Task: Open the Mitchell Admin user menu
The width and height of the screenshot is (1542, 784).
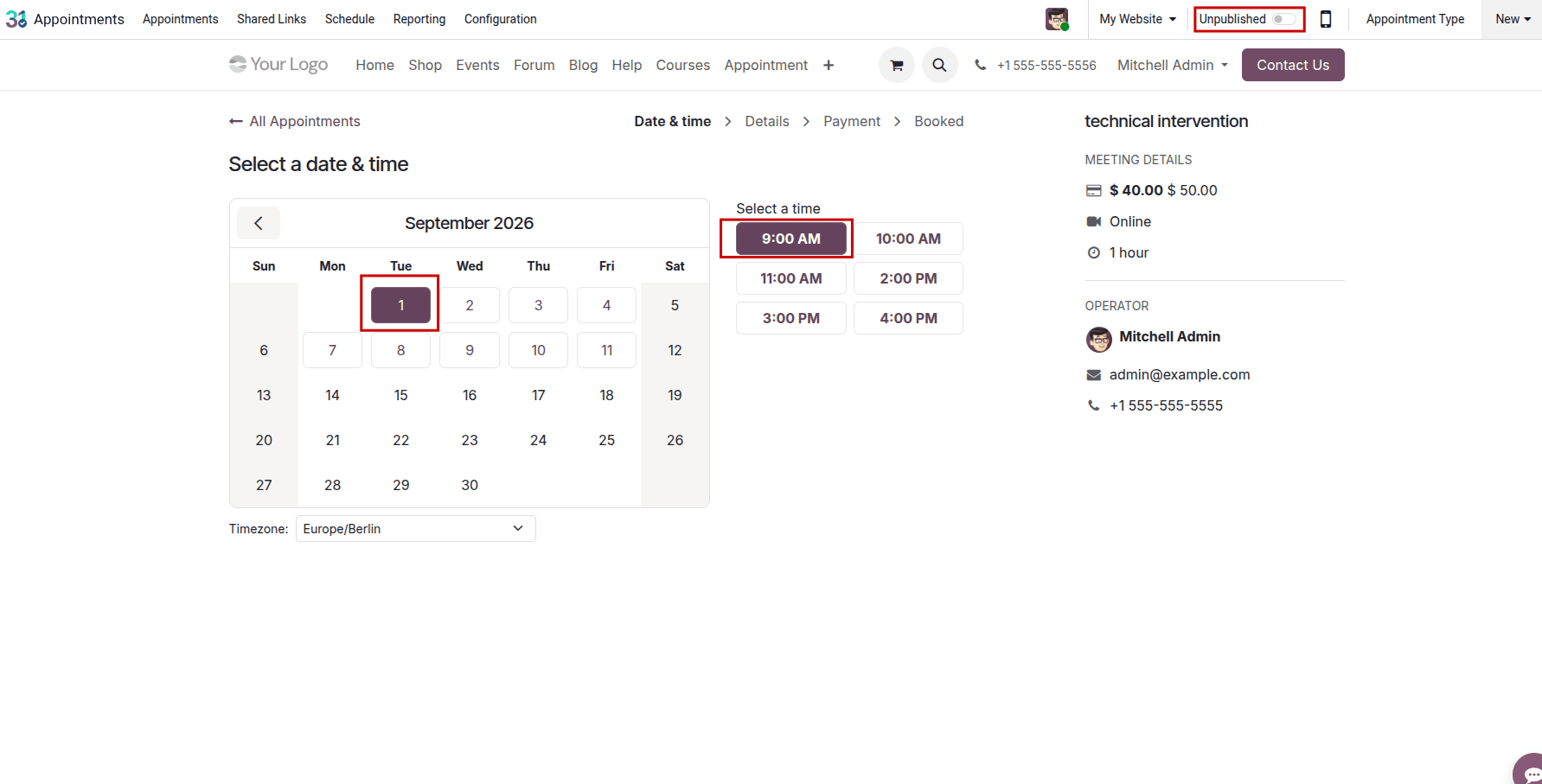Action: click(x=1173, y=65)
